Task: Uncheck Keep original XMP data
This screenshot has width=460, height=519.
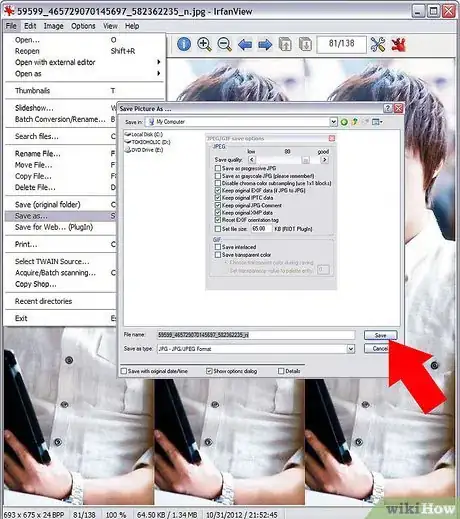Action: click(x=218, y=212)
